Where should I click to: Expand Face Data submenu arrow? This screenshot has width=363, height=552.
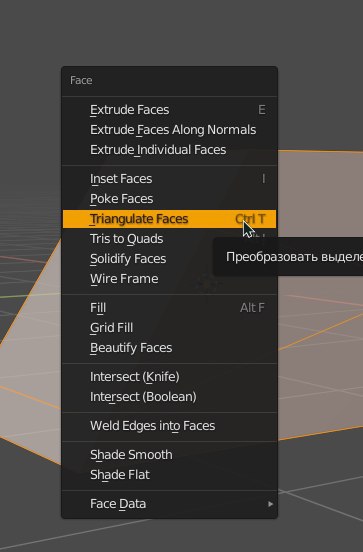coord(270,504)
